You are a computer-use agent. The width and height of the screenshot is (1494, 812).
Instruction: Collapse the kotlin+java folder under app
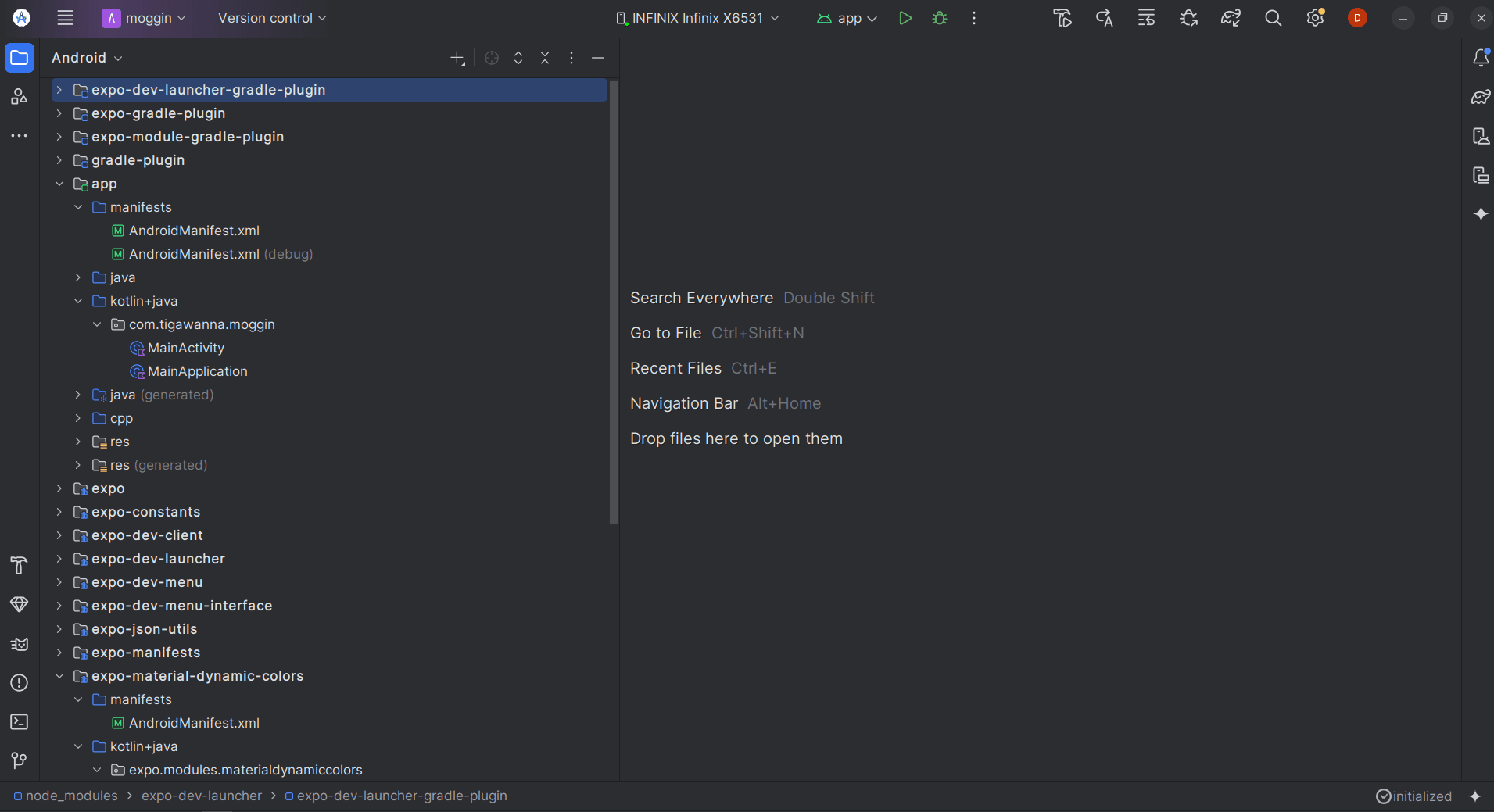click(78, 301)
